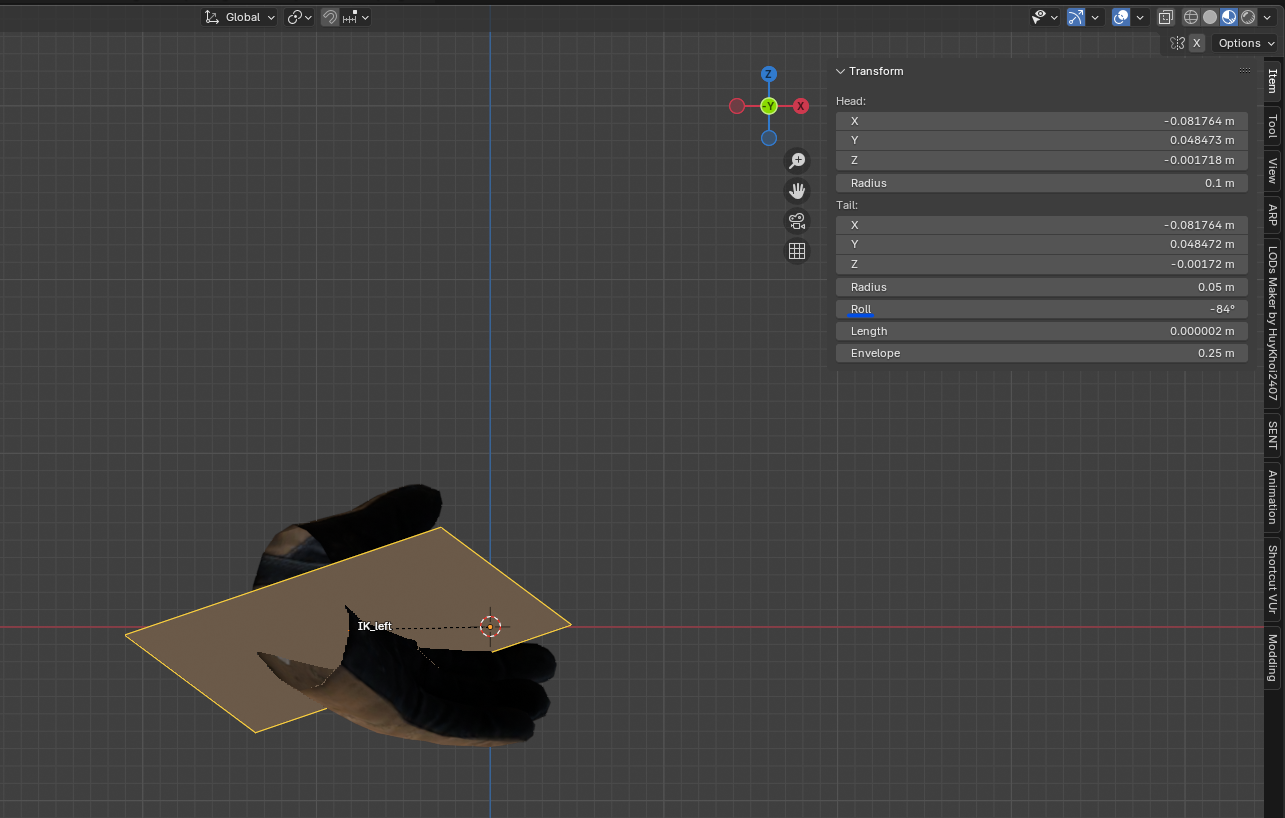Screen dimensions: 1285x818
Task: Toggle X-axis mirror button
Action: 1196,43
